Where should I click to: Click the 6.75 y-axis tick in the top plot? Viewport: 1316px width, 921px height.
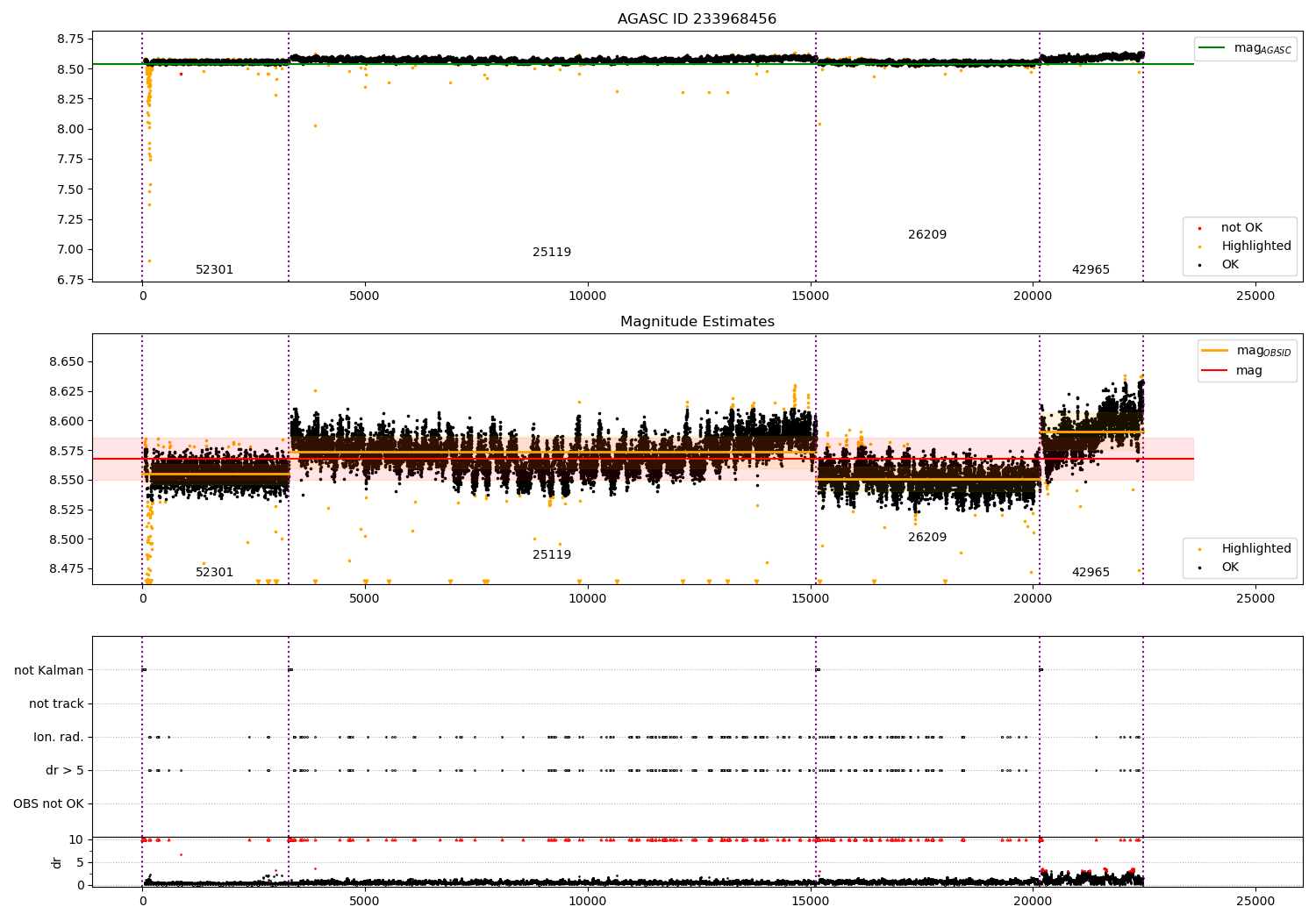pos(70,279)
